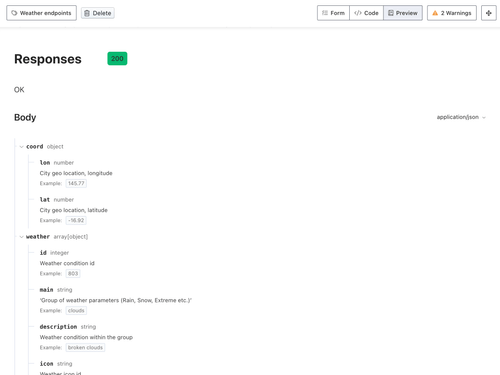Click the icon property name
The width and height of the screenshot is (500, 375).
click(46, 364)
